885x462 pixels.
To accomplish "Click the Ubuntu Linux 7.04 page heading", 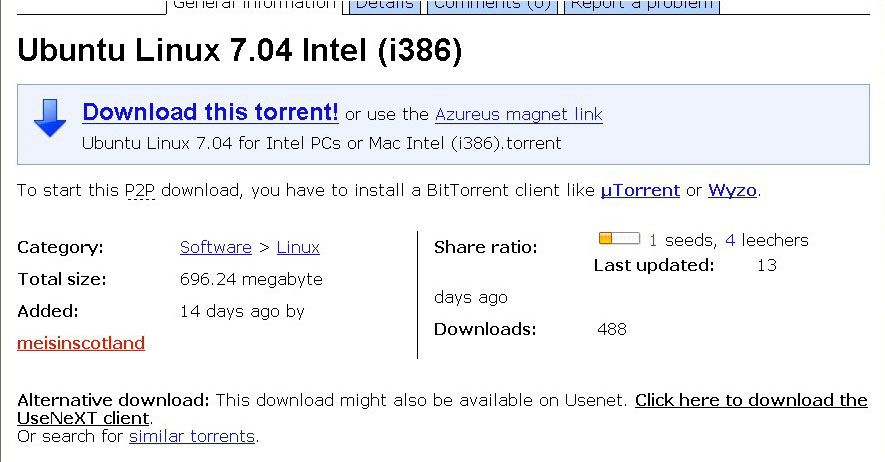I will 240,51.
